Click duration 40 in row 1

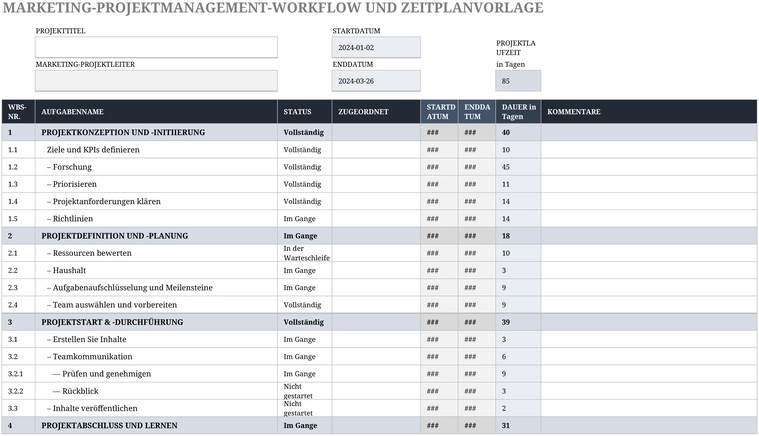coord(518,132)
